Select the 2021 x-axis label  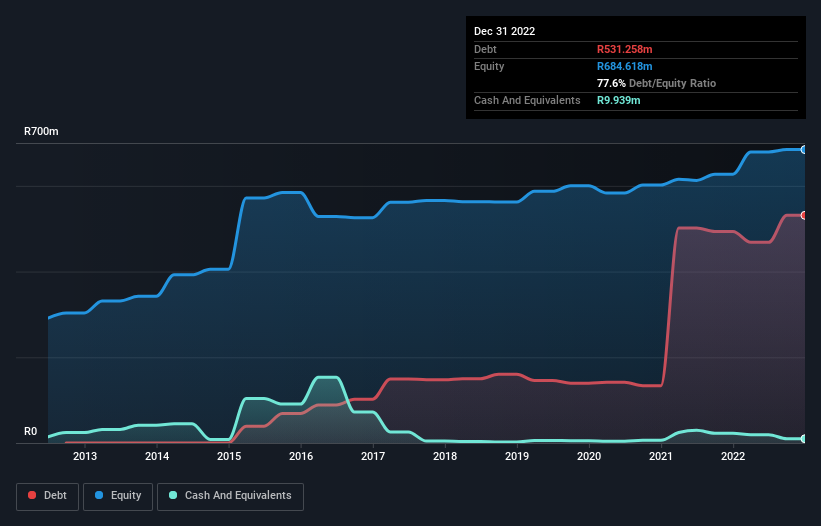[661, 456]
